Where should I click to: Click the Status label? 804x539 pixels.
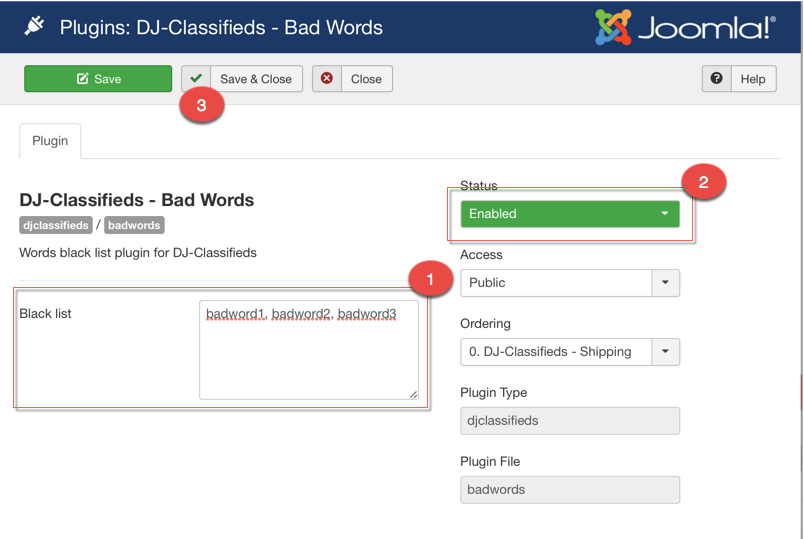tap(478, 185)
